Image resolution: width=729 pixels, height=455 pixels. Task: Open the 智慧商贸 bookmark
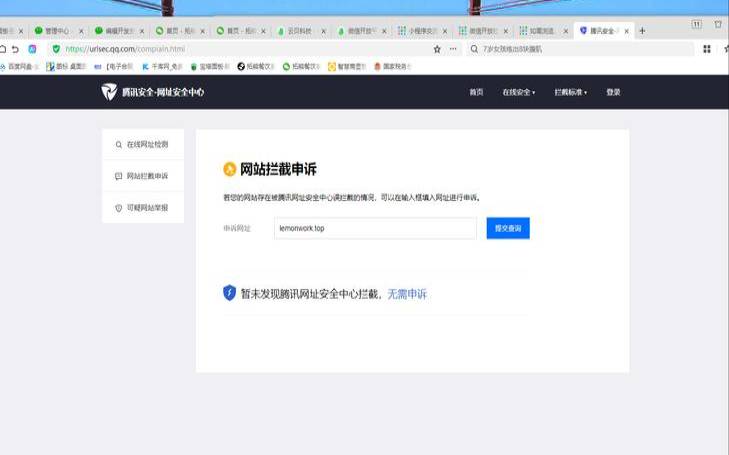pyautogui.click(x=347, y=66)
